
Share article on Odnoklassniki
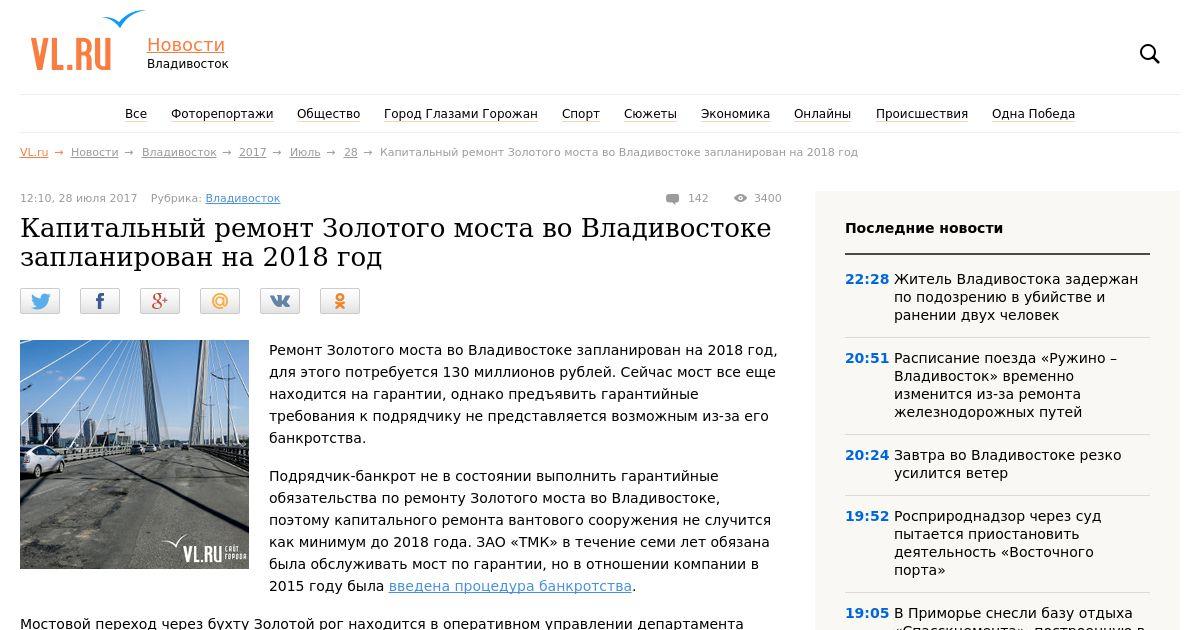[340, 301]
